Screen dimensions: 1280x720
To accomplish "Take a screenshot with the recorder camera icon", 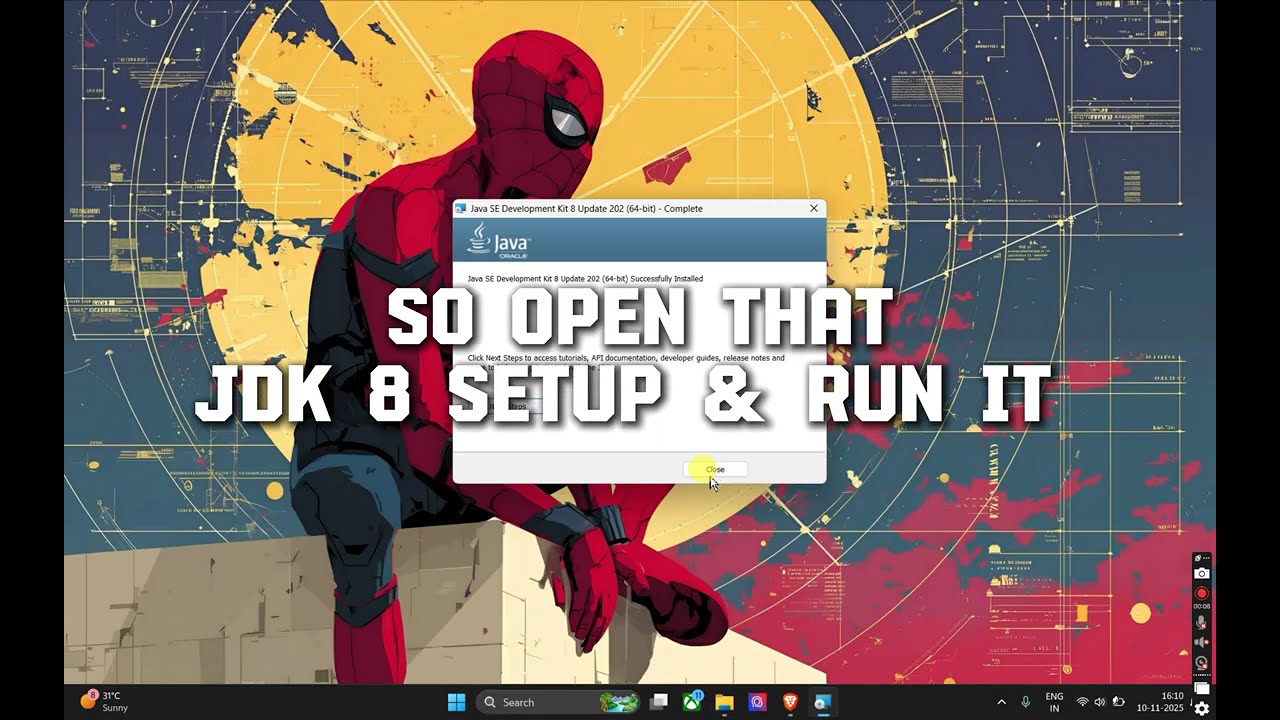I will click(x=1202, y=574).
